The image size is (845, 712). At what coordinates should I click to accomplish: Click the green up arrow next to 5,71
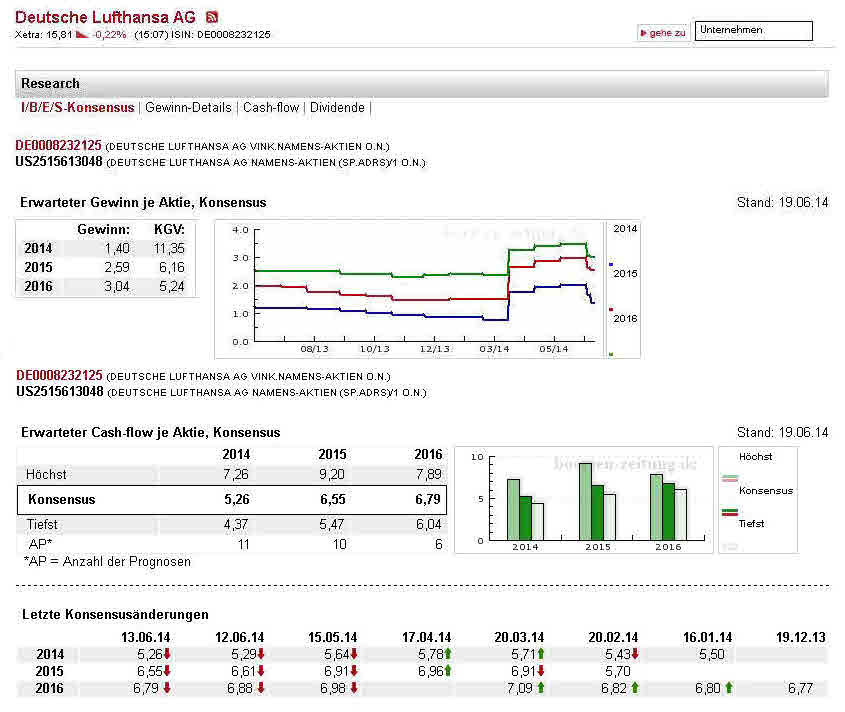pyautogui.click(x=541, y=654)
